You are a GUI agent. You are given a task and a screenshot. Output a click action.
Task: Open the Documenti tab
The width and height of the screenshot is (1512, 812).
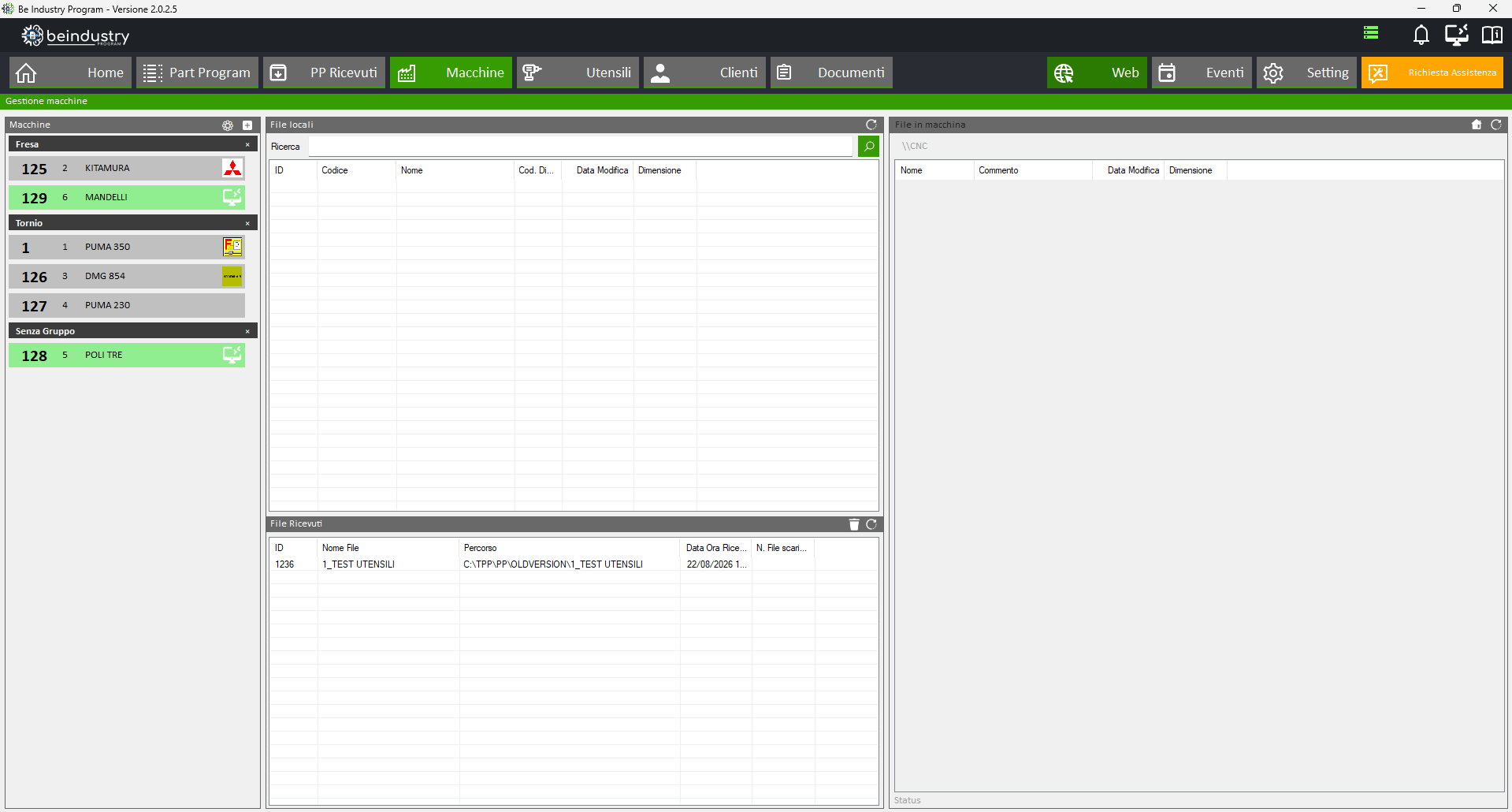(x=831, y=73)
